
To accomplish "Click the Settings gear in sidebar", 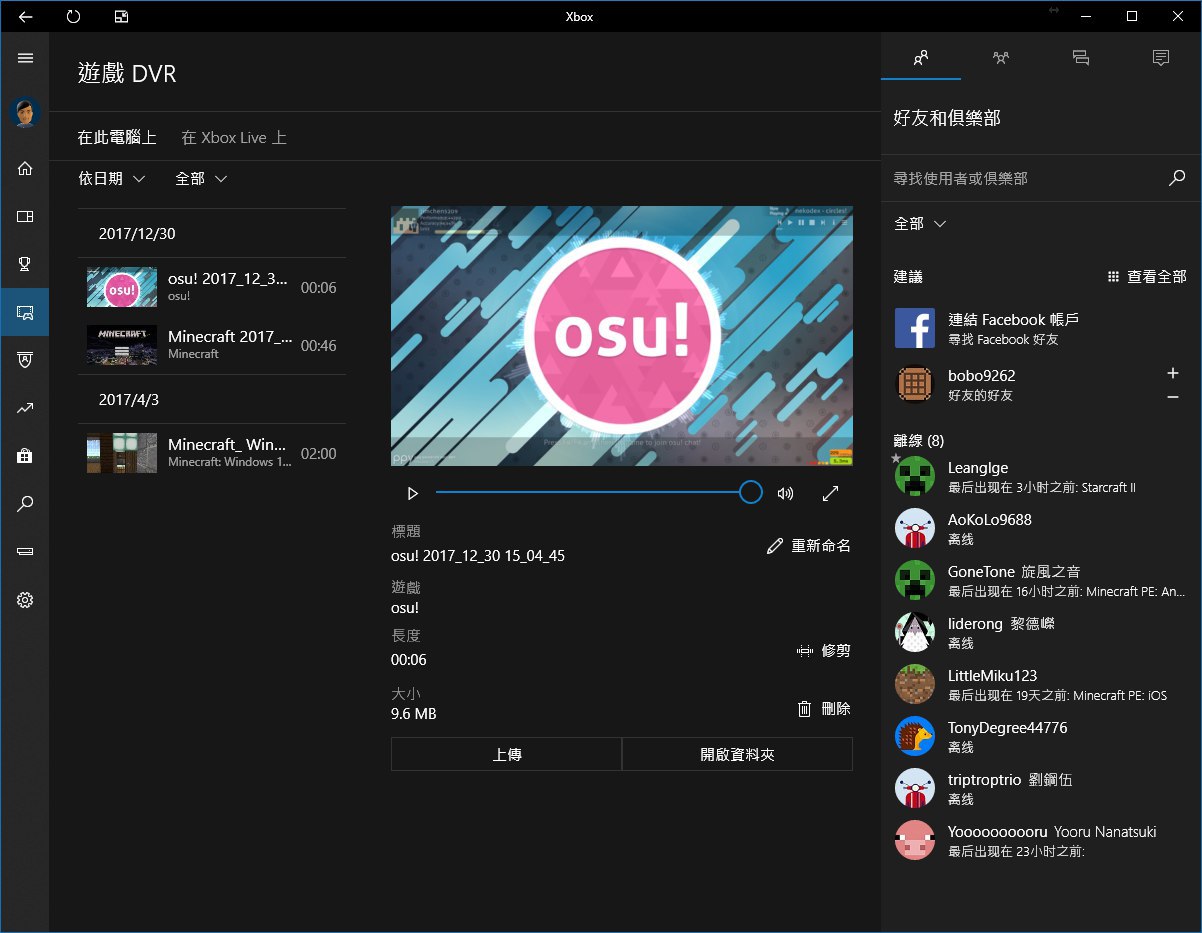I will (25, 600).
